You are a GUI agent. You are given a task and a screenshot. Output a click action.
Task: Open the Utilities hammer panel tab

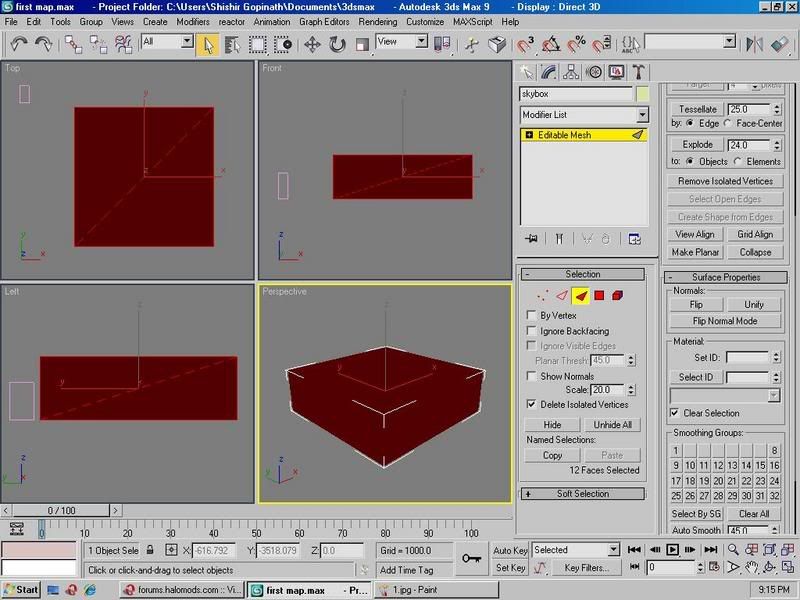coord(639,72)
